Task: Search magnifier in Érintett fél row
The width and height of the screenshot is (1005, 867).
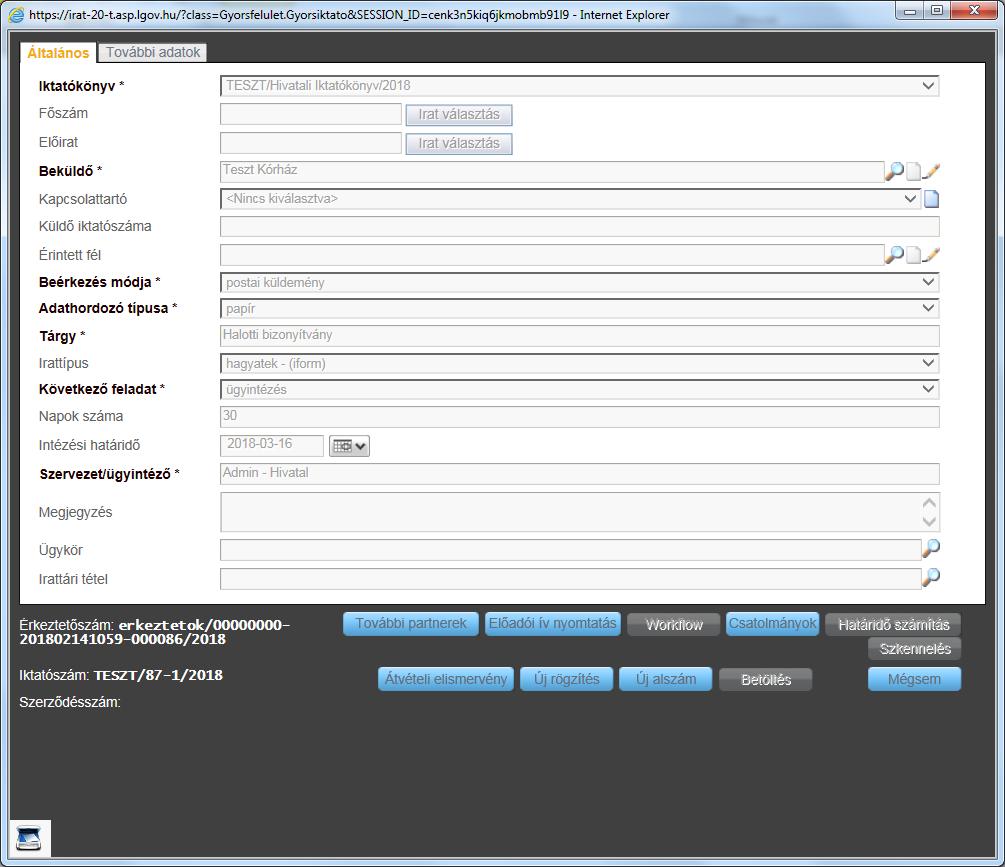Action: (894, 254)
